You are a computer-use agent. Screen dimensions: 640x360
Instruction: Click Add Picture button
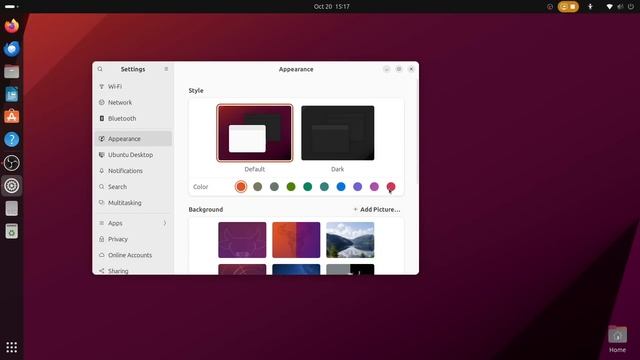(376, 209)
